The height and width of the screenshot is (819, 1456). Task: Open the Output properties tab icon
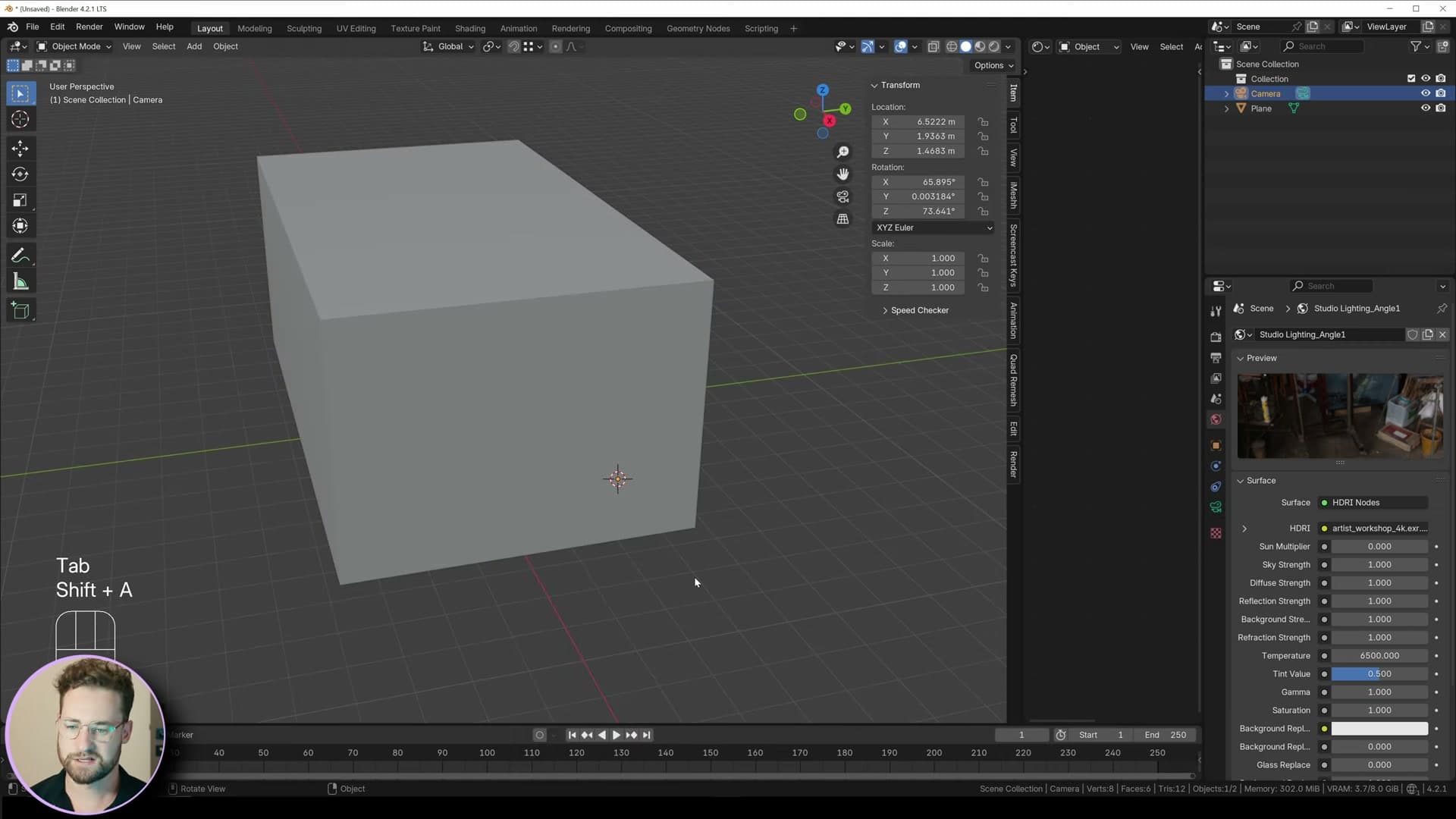coord(1216,357)
